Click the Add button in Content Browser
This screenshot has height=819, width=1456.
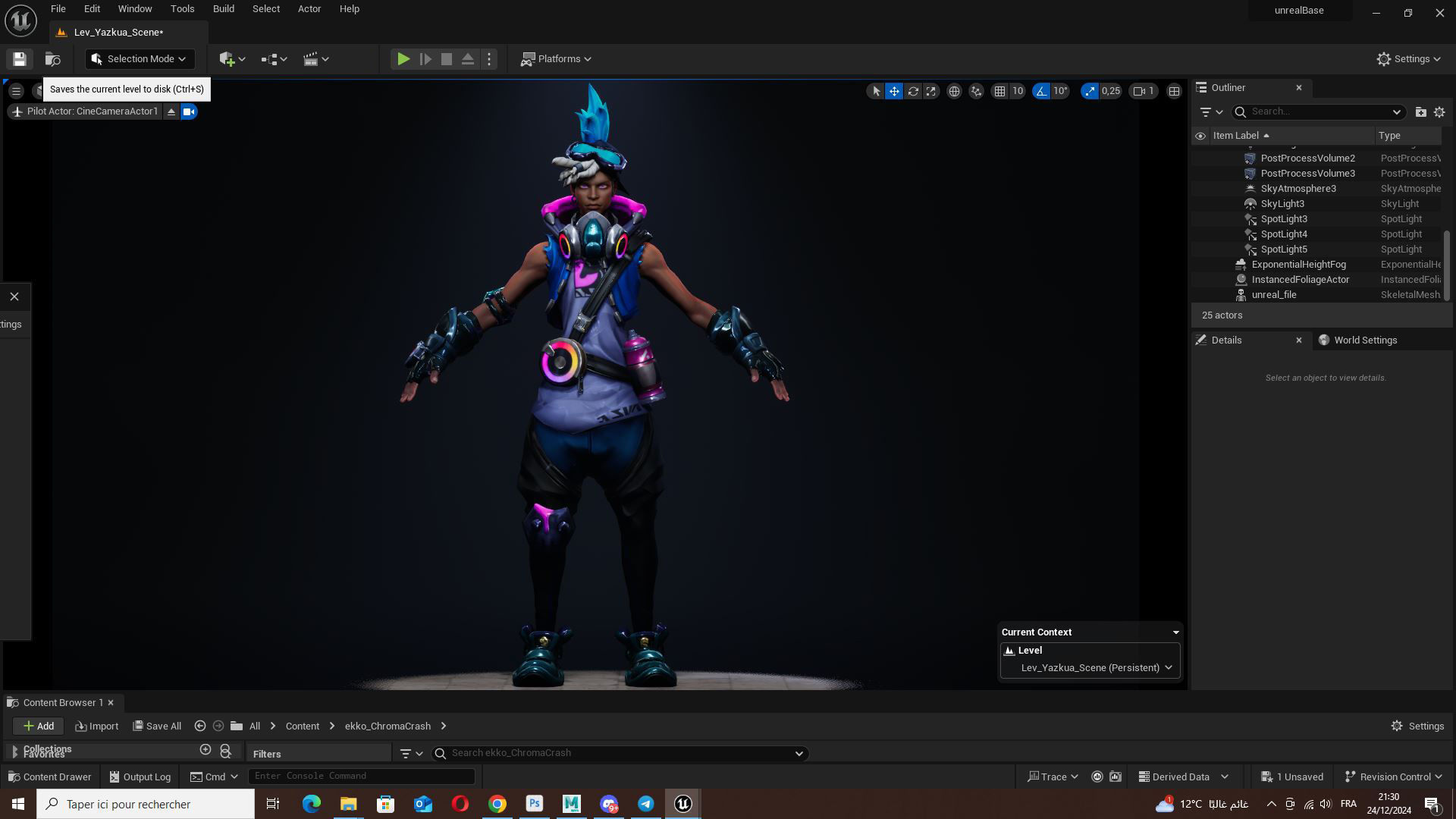38,726
